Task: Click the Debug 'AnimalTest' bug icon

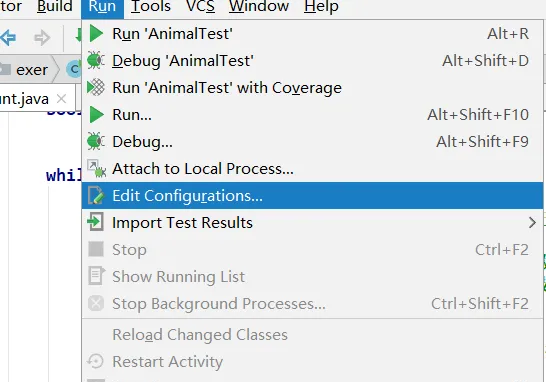Action: tap(96, 61)
